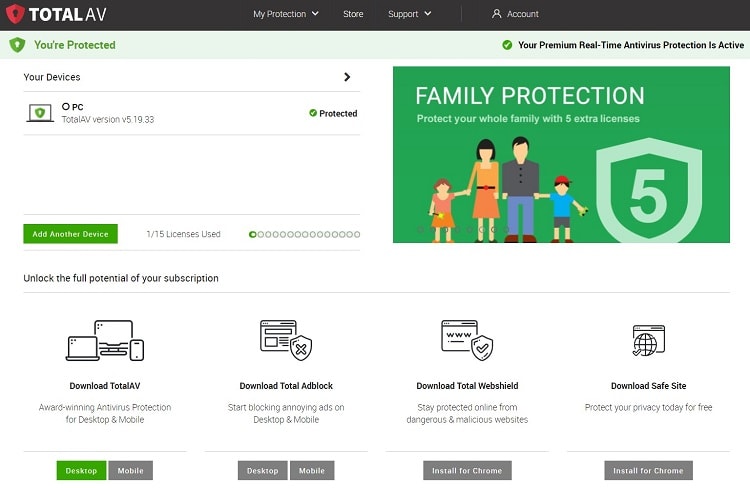This screenshot has height=488, width=750.
Task: Install Safe Site for Chrome
Action: pos(649,471)
